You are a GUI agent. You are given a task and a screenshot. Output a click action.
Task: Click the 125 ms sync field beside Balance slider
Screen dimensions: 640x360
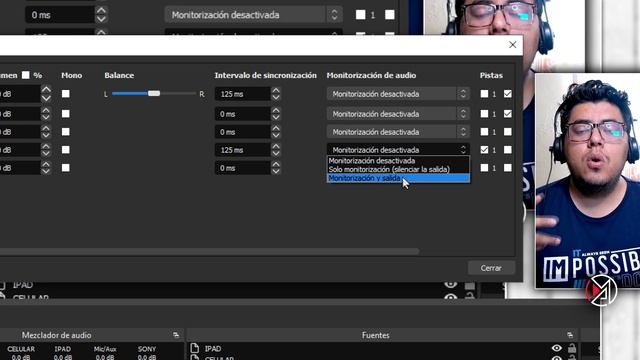click(243, 94)
